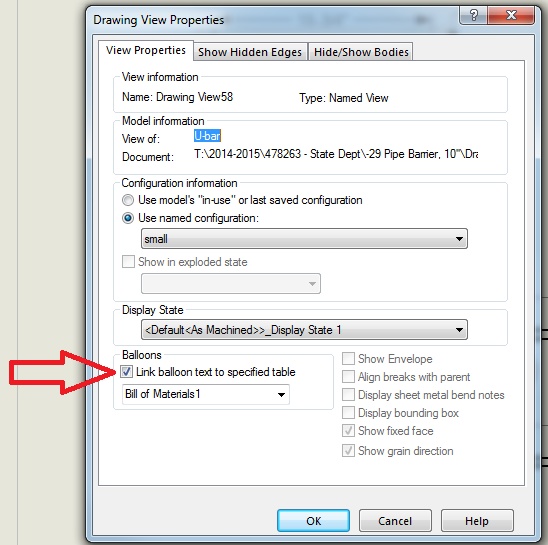Toggle Display sheet metal bend notes checkbox
548x545 pixels.
[348, 395]
